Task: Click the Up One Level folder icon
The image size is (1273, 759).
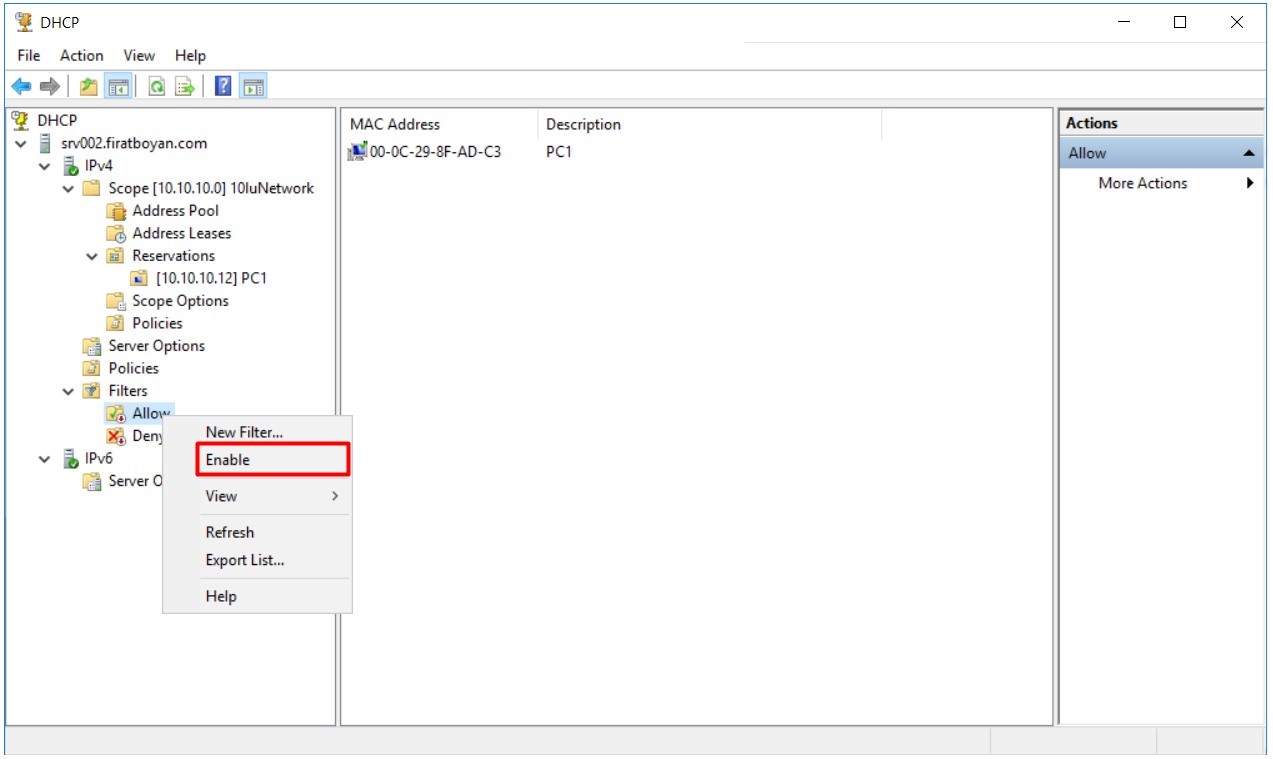Action: coord(89,87)
